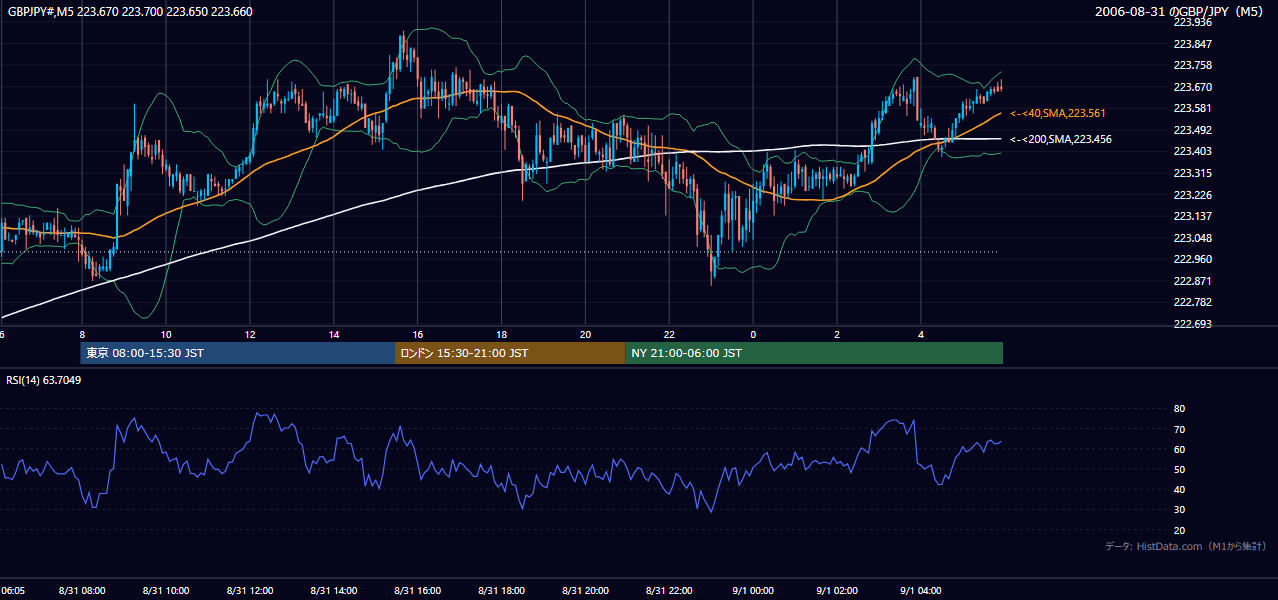This screenshot has width=1278, height=600.
Task: Click RSI scale value 80
Action: pyautogui.click(x=1179, y=409)
